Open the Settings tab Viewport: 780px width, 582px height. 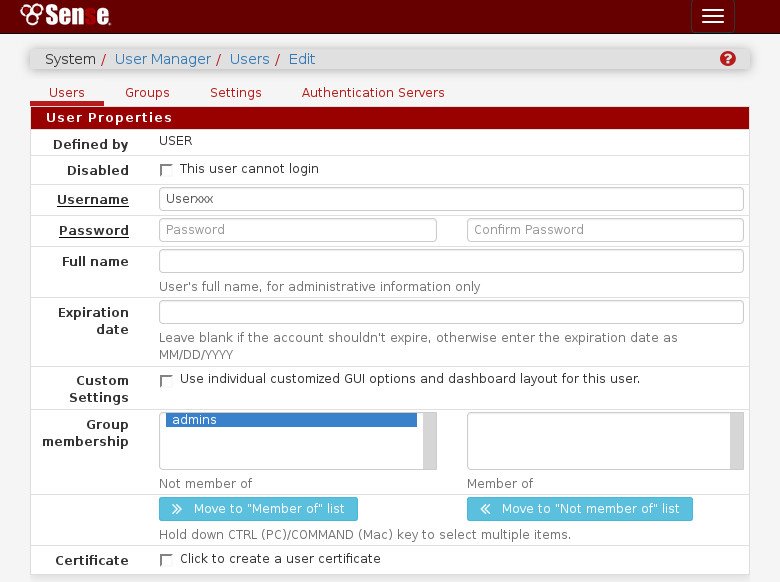click(x=236, y=93)
